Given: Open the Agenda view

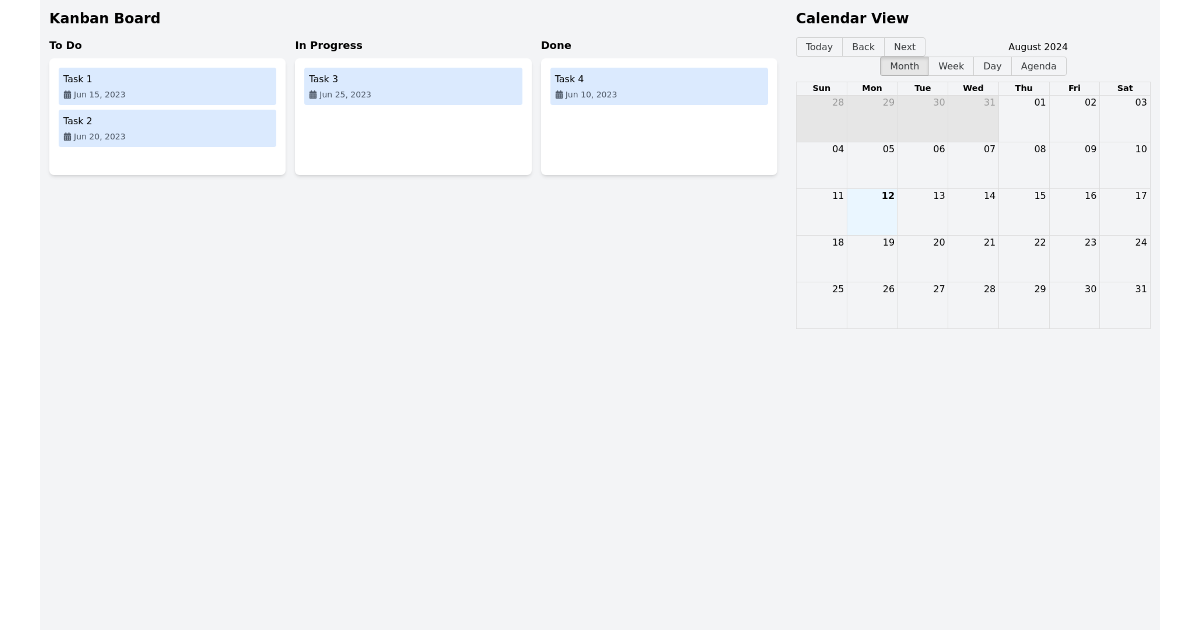Looking at the screenshot, I should tap(1038, 66).
